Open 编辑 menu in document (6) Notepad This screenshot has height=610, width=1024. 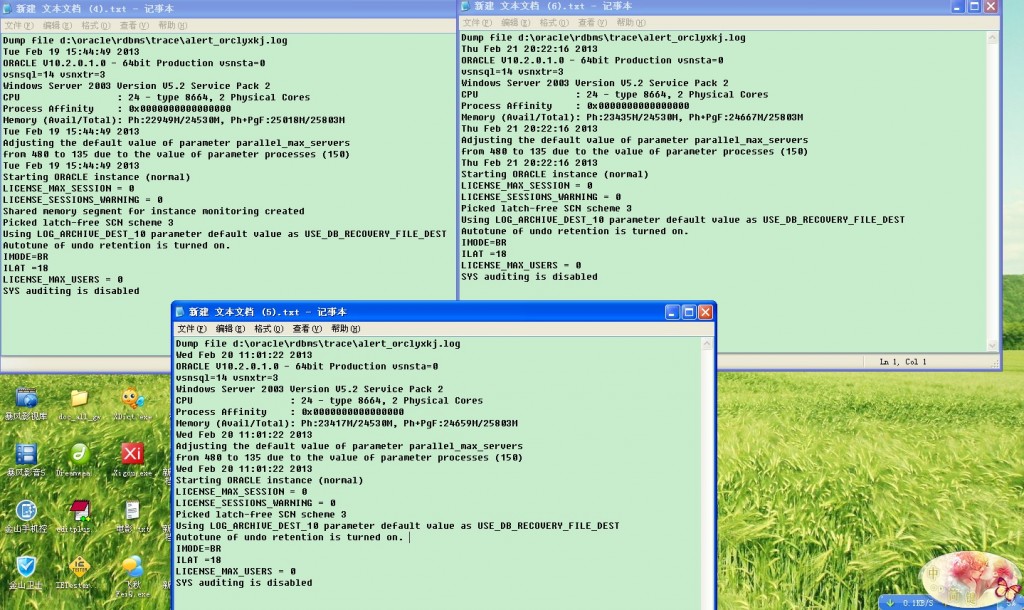point(515,23)
